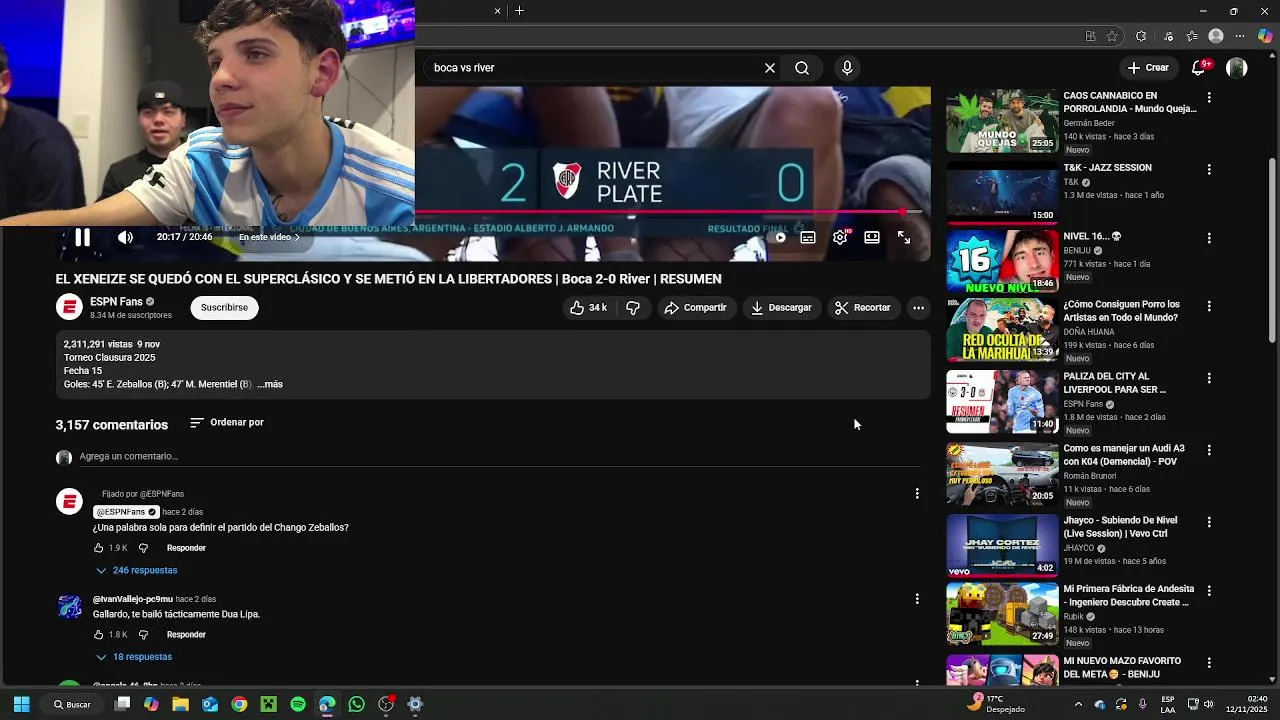The width and height of the screenshot is (1280, 720).
Task: Click the Recortar button
Action: 862,308
